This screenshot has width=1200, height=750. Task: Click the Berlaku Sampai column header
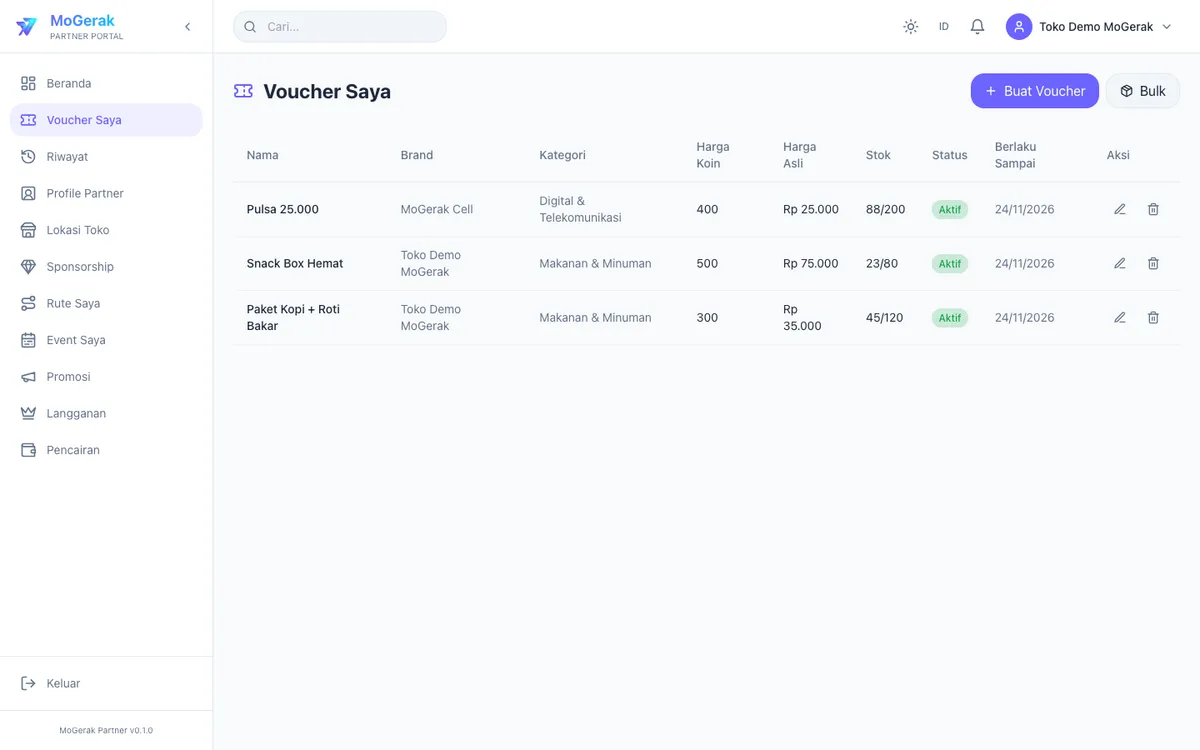(1015, 155)
